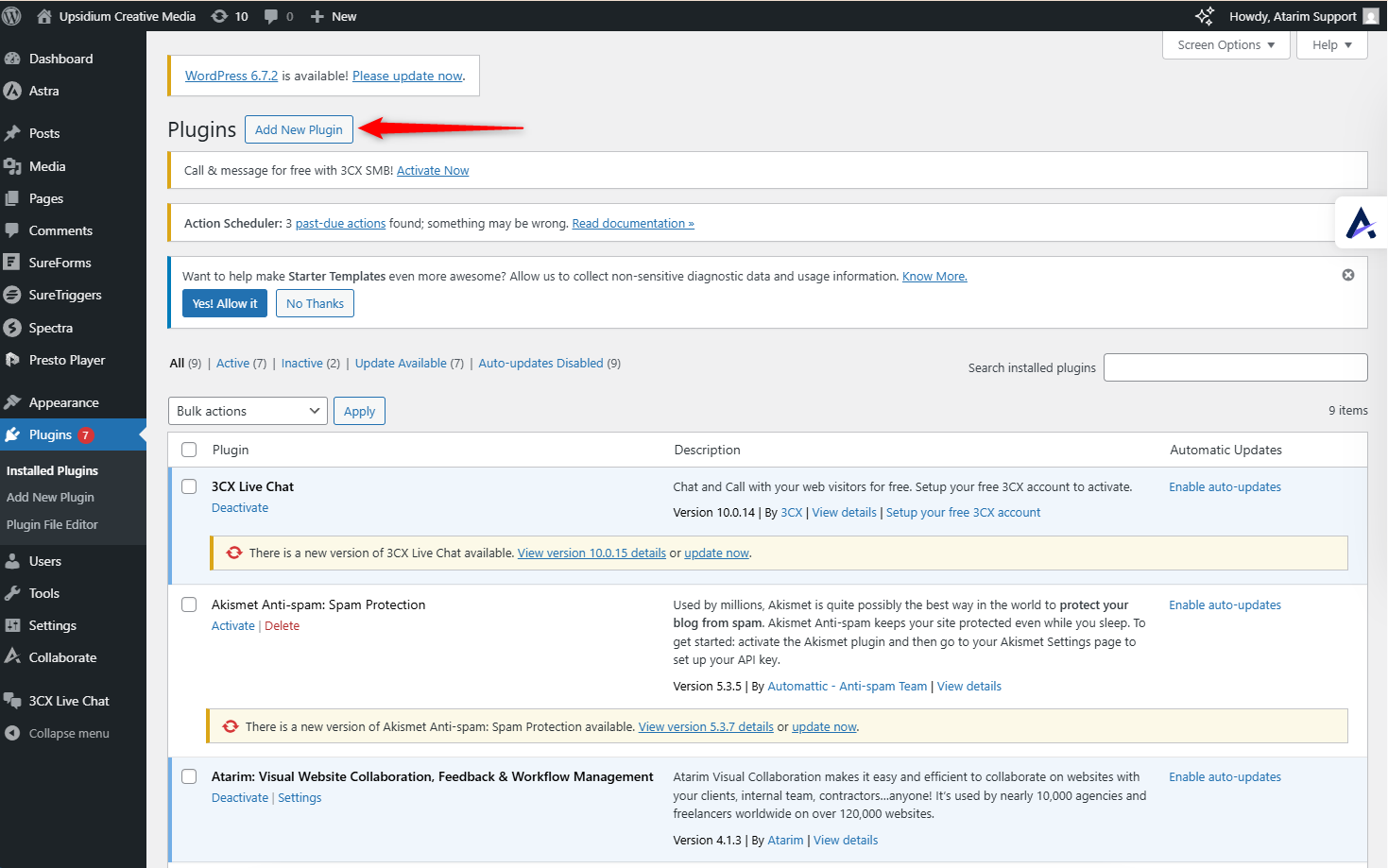
Task: Open Installed Plugins submenu item
Action: click(x=52, y=470)
